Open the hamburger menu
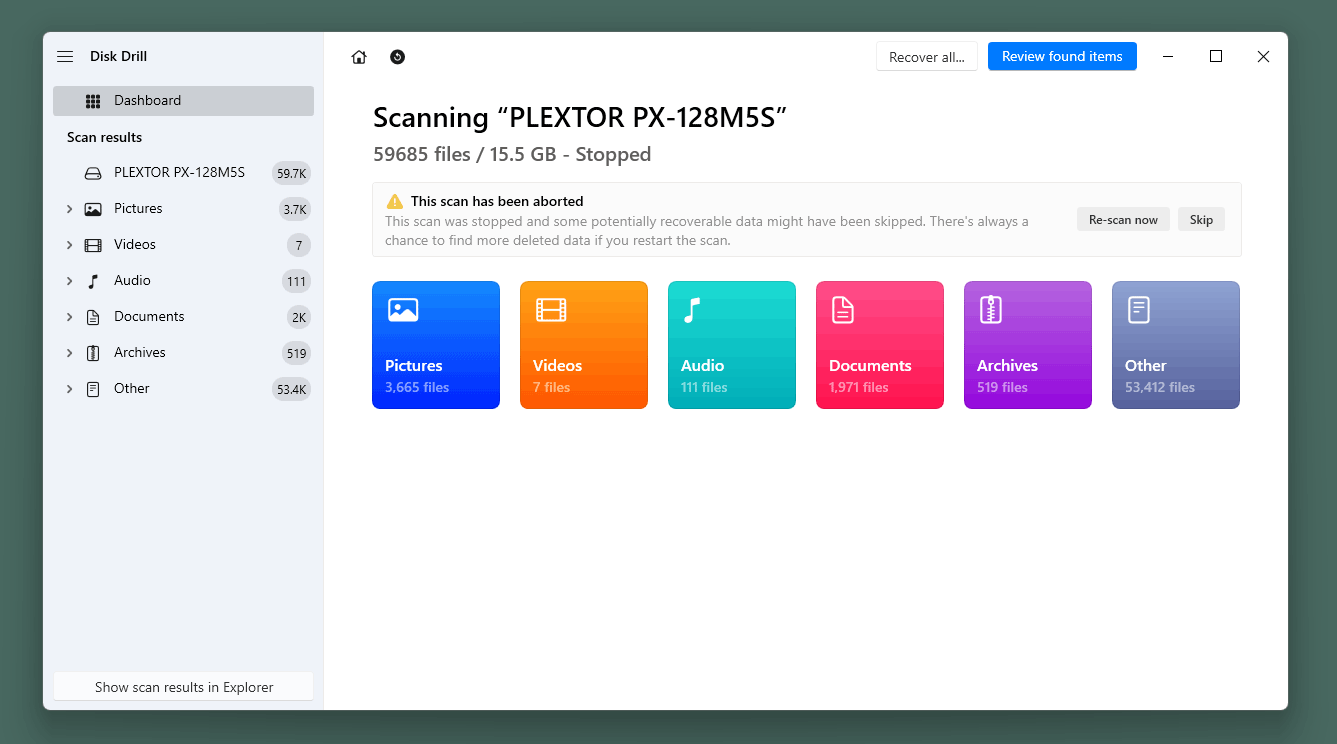The height and width of the screenshot is (744, 1337). tap(65, 57)
